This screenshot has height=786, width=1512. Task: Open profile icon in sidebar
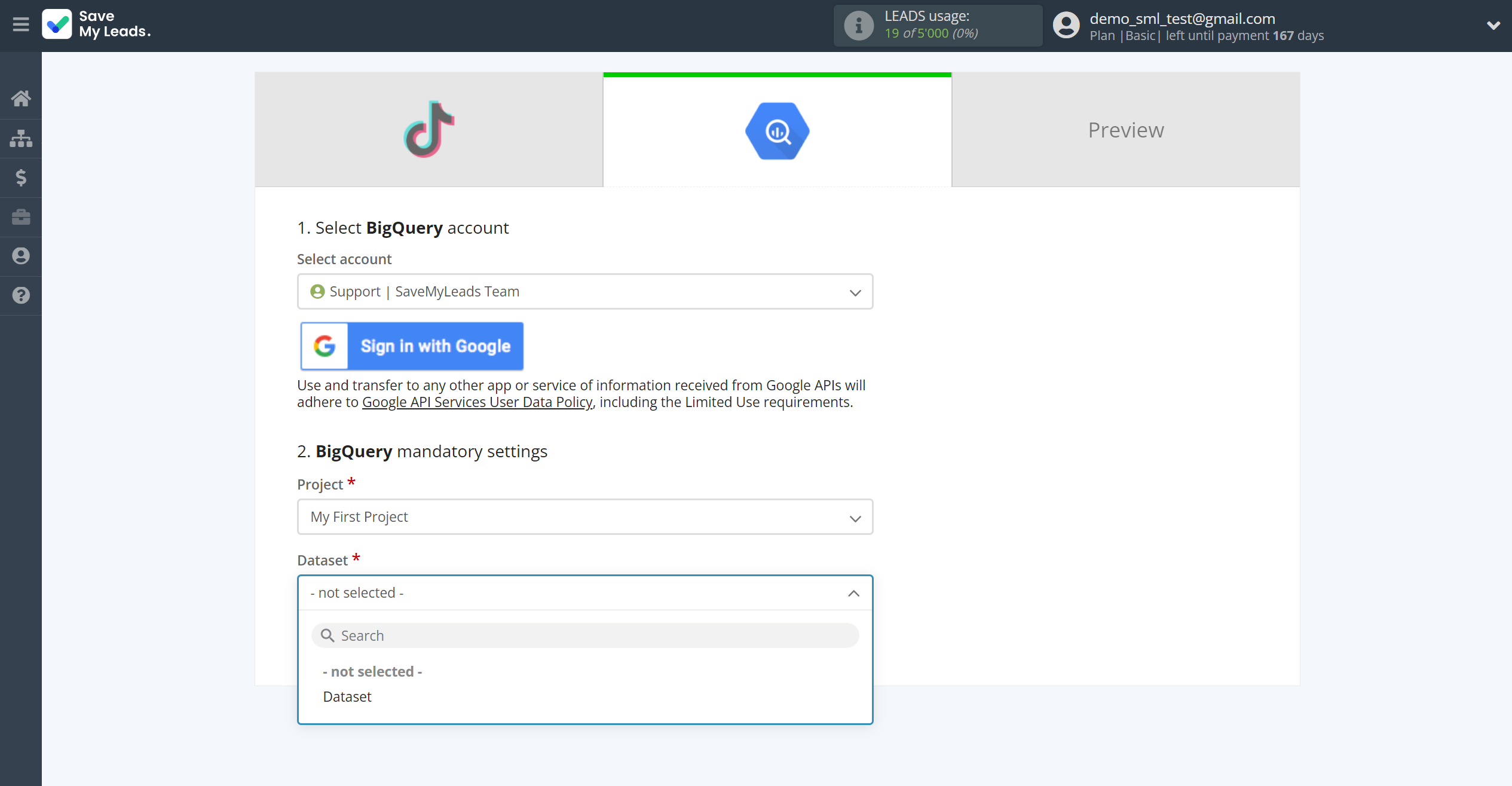21,256
